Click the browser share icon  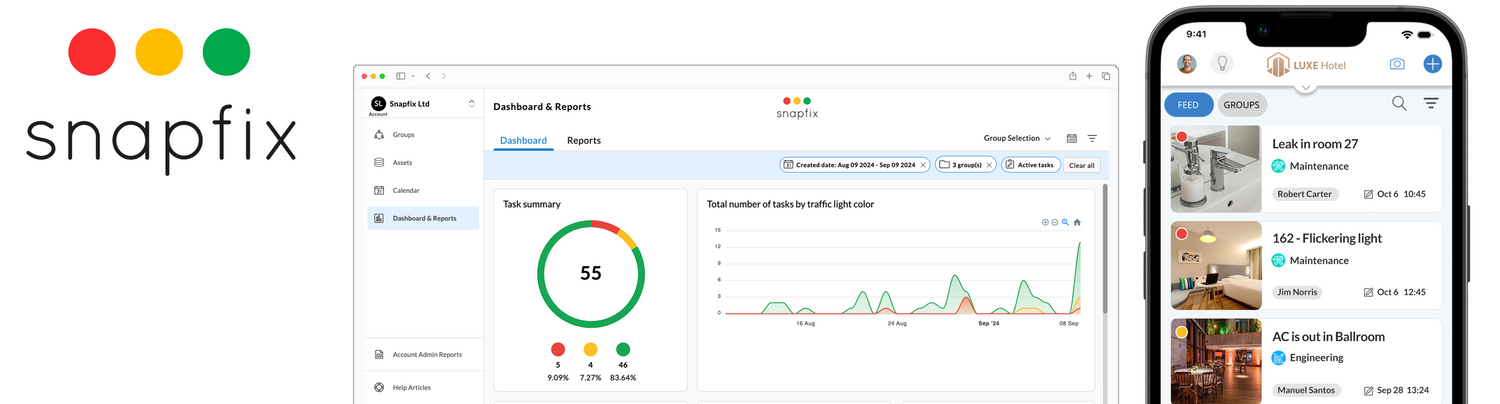pos(1073,76)
